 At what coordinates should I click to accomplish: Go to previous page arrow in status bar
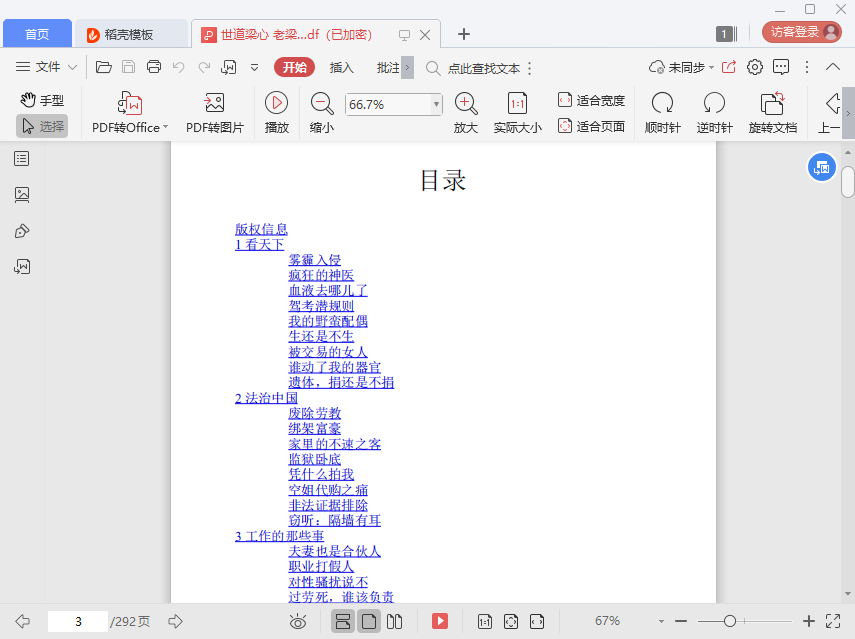click(22, 621)
